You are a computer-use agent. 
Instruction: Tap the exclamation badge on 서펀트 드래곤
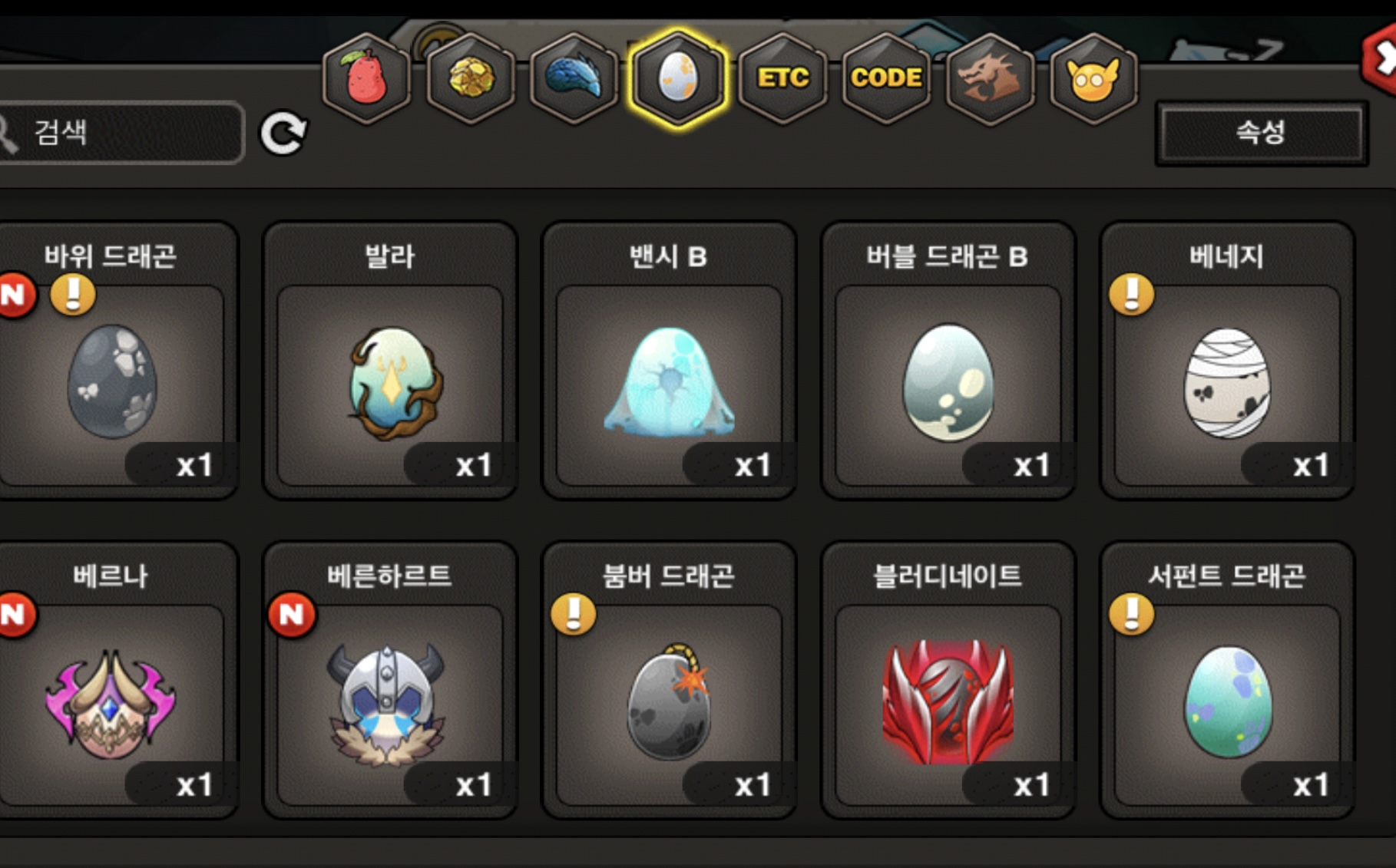pos(1132,614)
